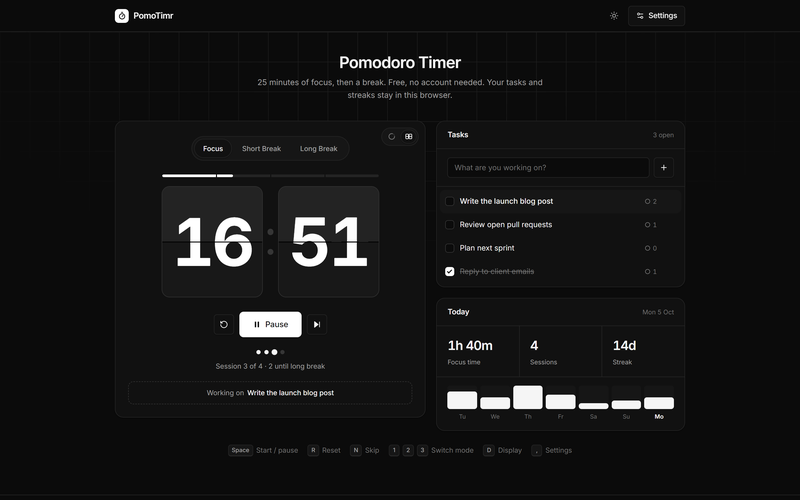Click pomodoro count on 'Write the launch blog post'
800x500 pixels.
tap(651, 202)
